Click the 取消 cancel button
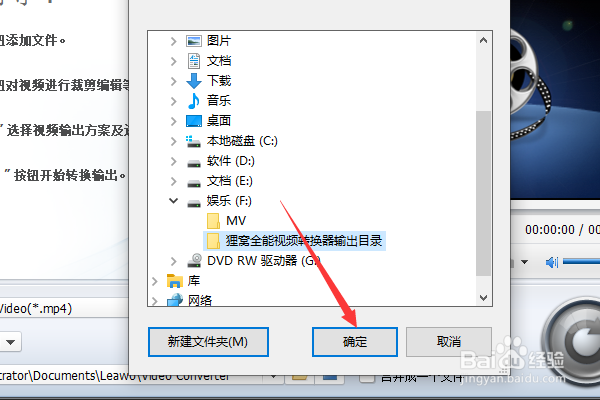The image size is (600, 400). coord(448,341)
